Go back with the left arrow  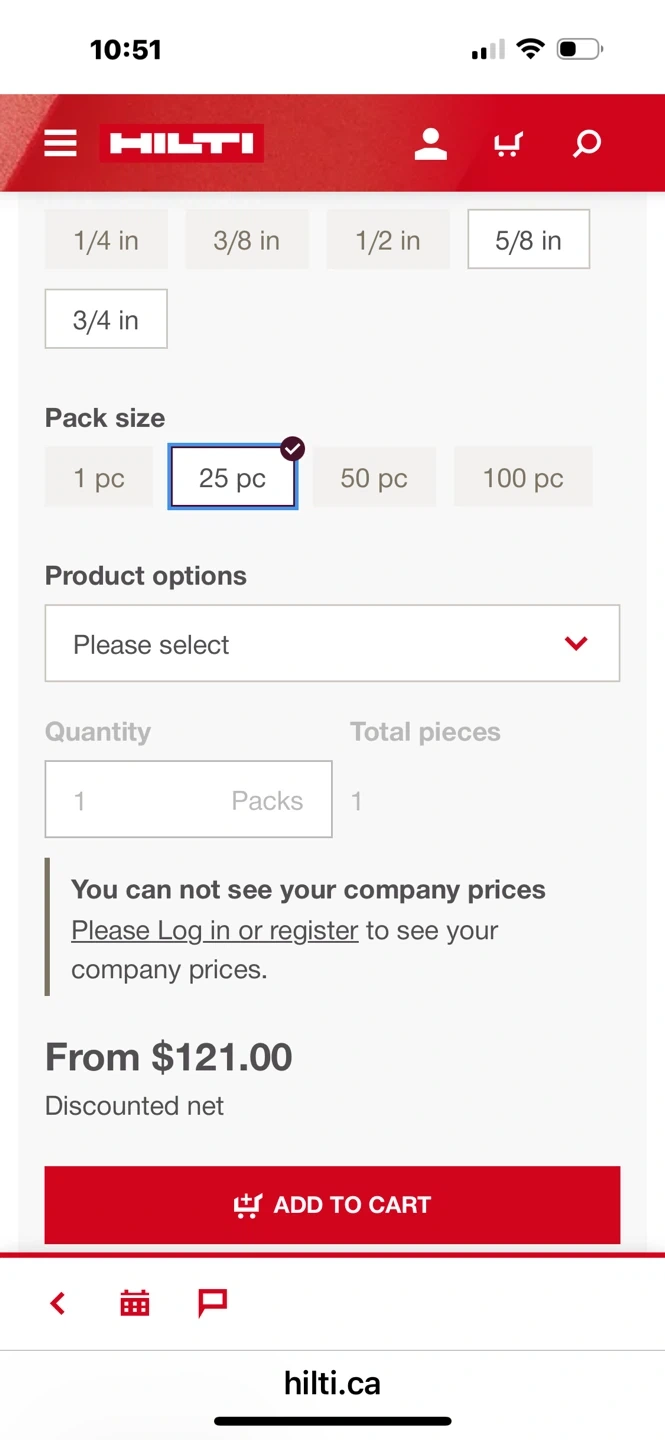coord(58,1303)
